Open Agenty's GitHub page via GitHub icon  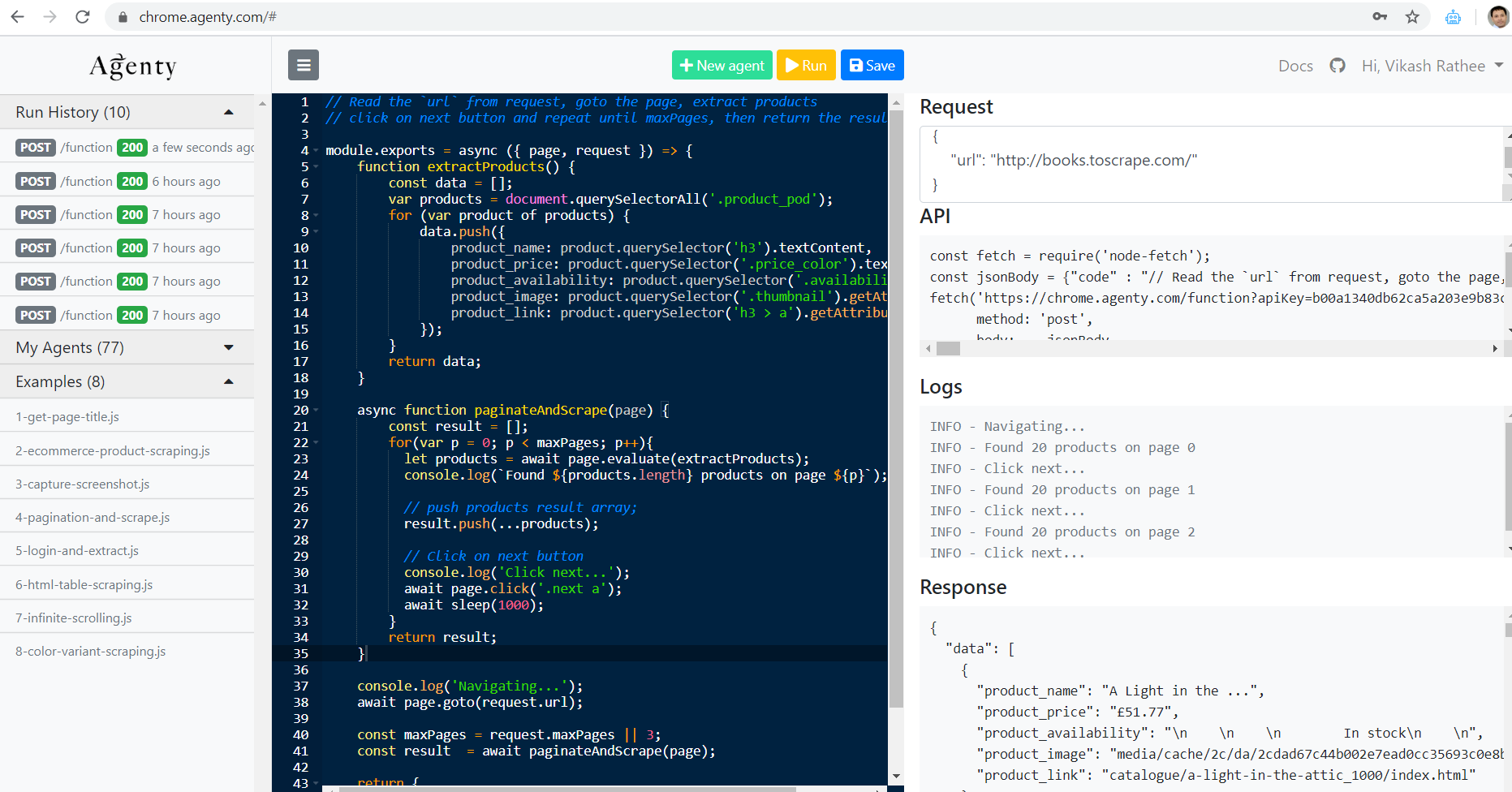[x=1337, y=65]
